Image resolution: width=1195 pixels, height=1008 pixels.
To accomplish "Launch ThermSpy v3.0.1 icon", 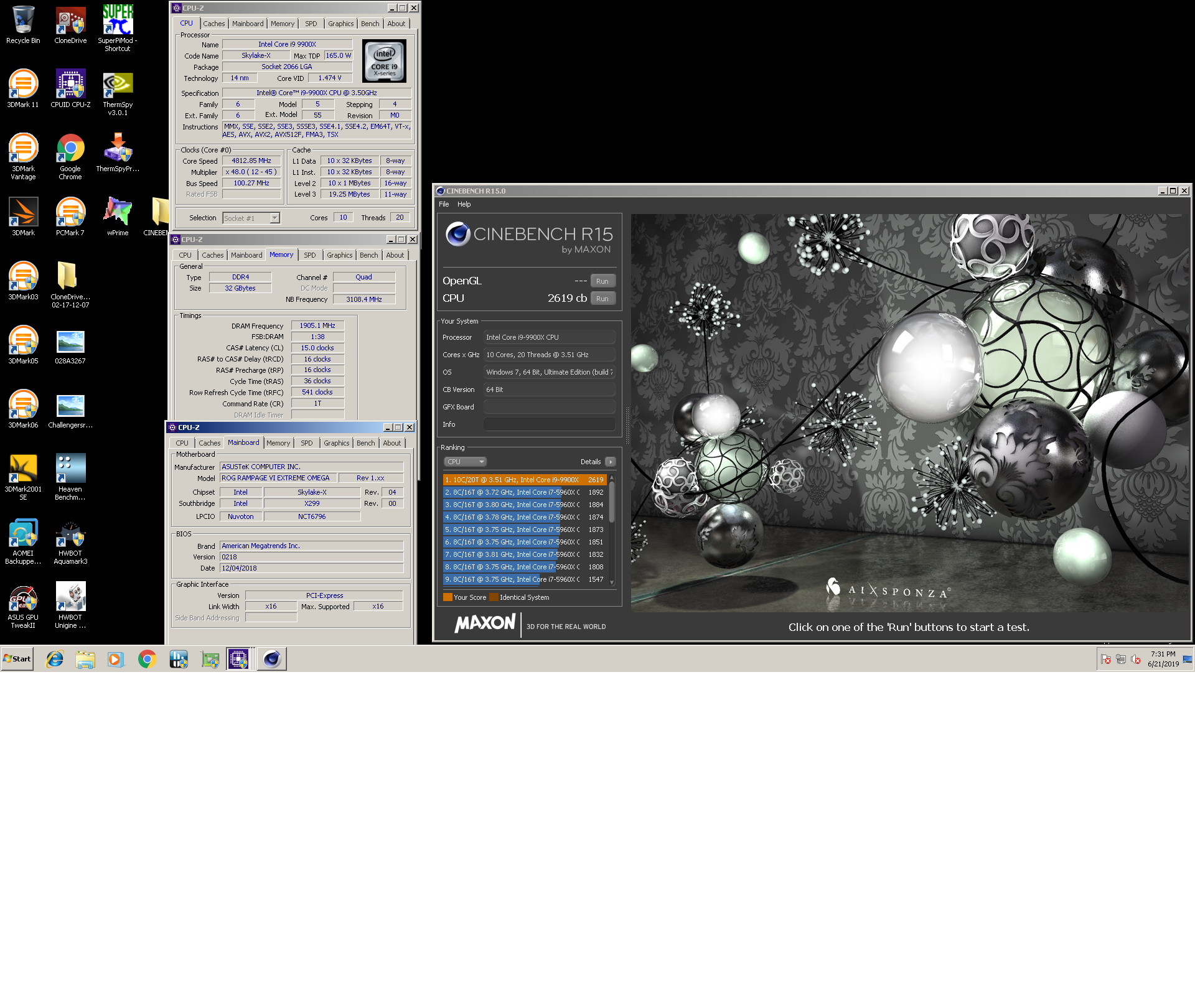I will pyautogui.click(x=118, y=93).
